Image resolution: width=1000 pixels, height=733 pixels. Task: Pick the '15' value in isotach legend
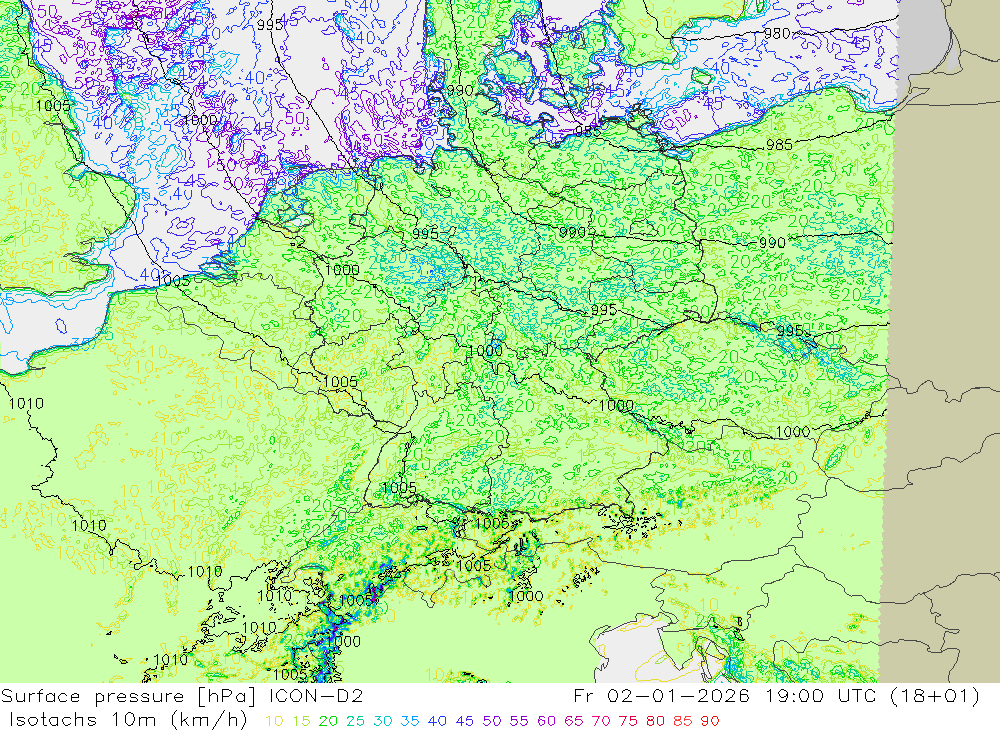pos(302,722)
